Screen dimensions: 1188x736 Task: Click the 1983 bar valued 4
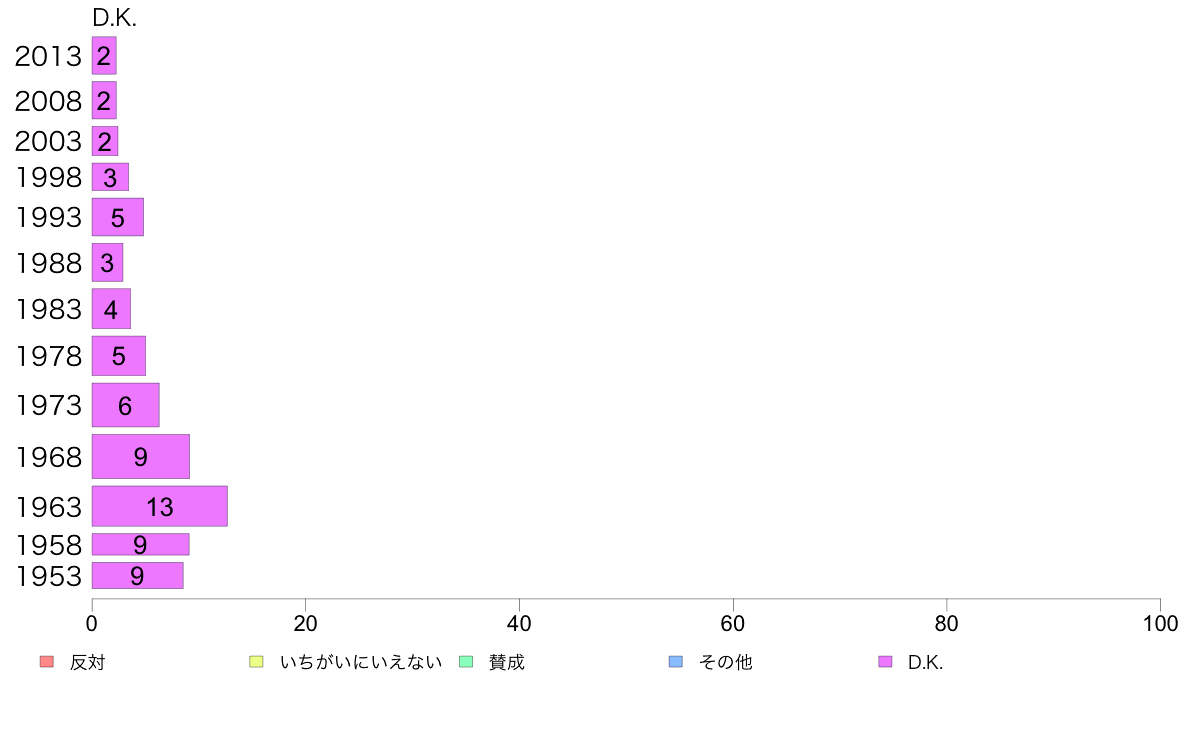click(111, 308)
